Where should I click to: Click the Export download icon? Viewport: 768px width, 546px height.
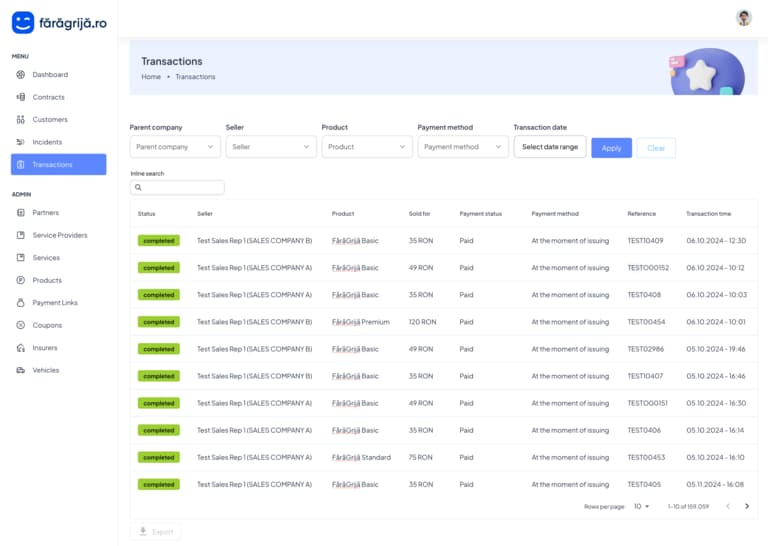pos(143,531)
